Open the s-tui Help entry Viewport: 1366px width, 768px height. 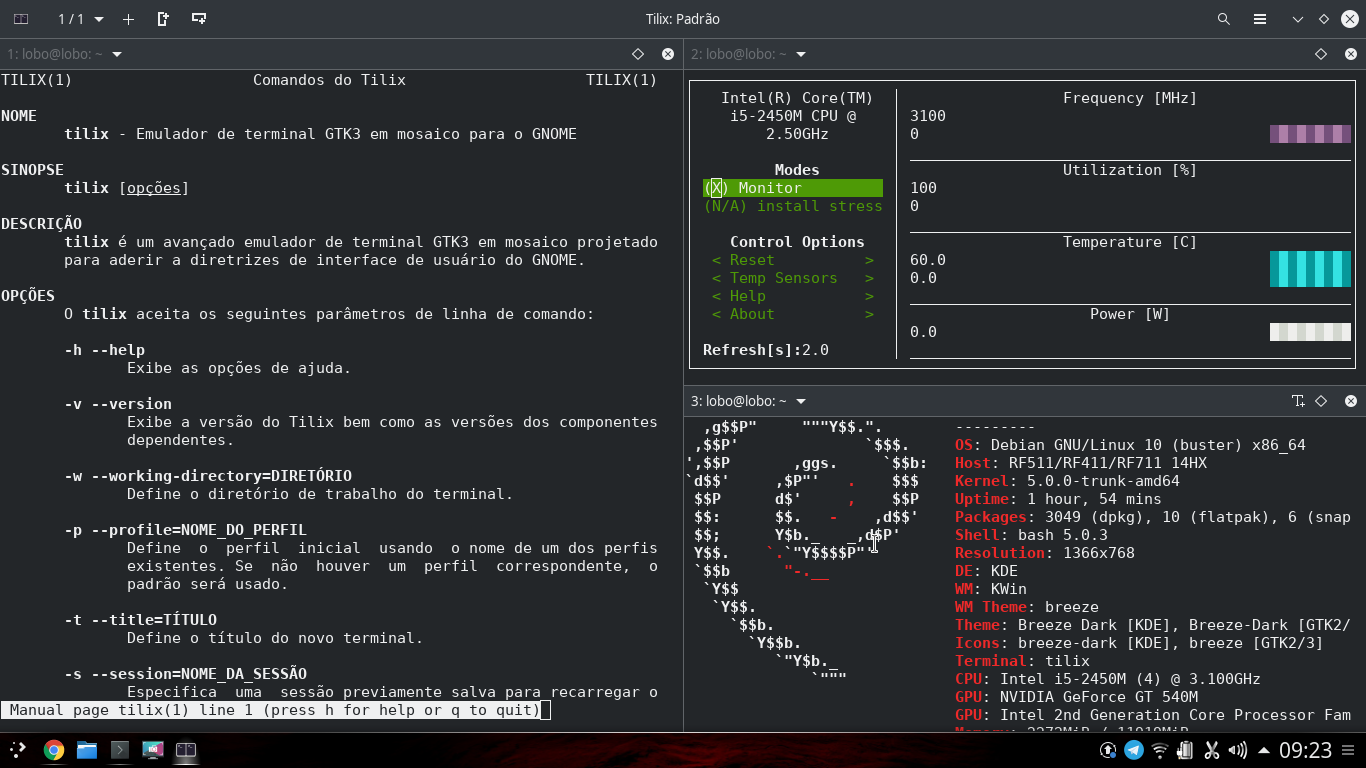click(746, 295)
